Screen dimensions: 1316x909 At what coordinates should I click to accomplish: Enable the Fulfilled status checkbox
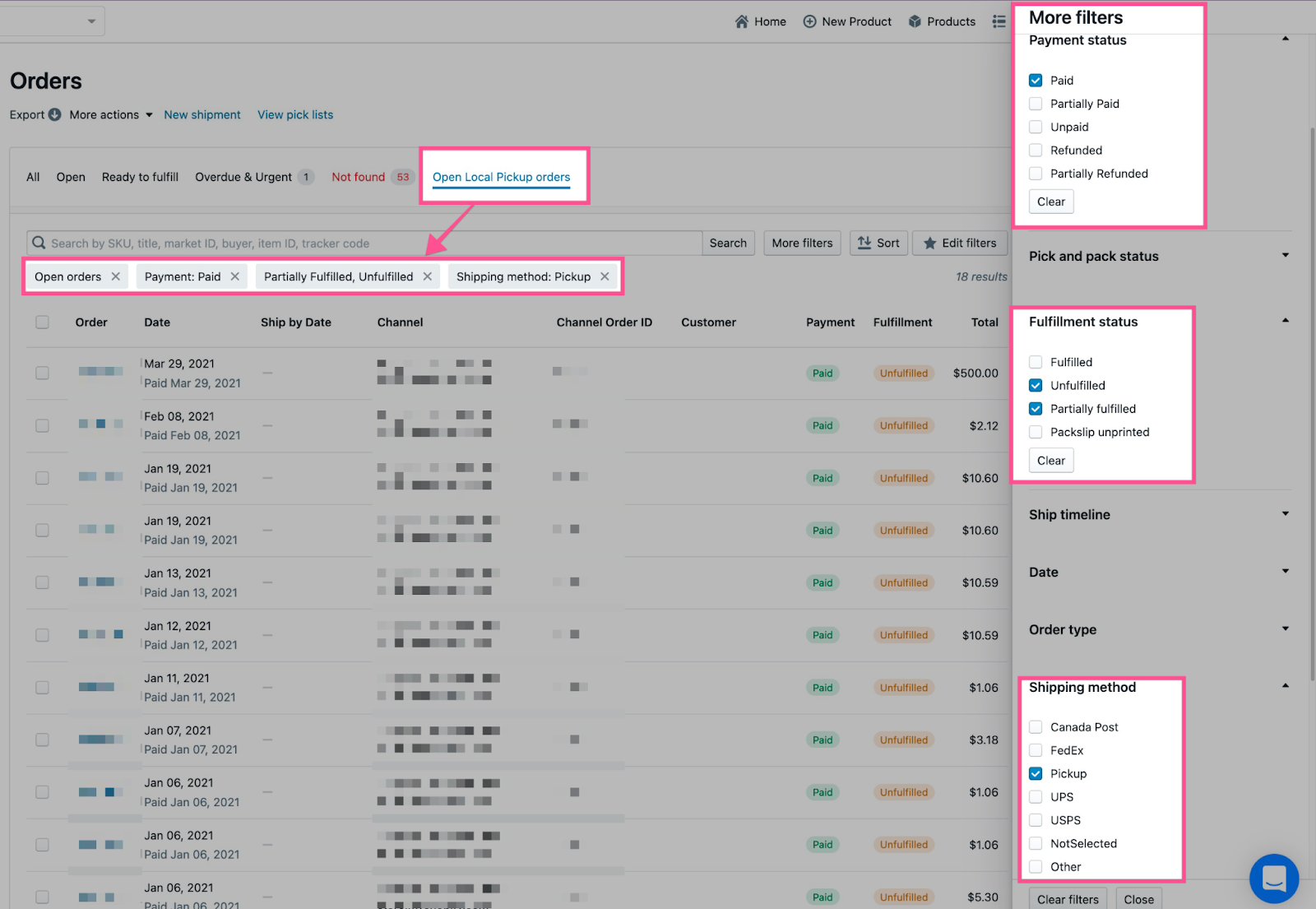pos(1036,362)
